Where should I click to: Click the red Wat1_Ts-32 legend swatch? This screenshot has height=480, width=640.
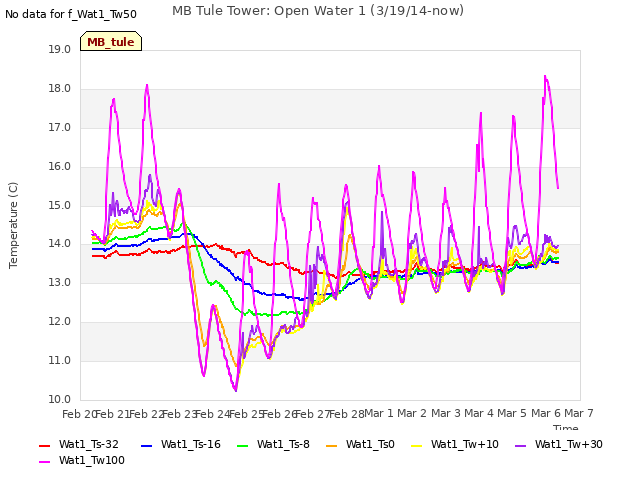tap(44, 446)
